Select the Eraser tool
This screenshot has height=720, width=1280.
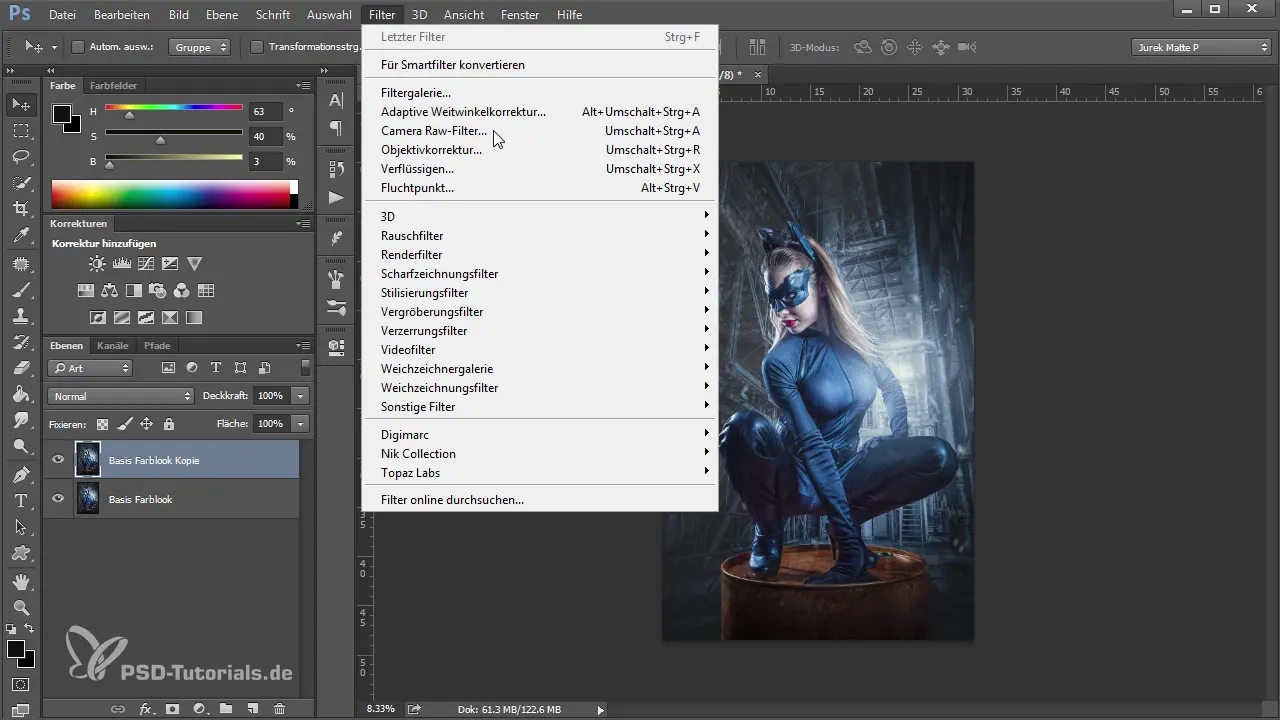point(21,368)
